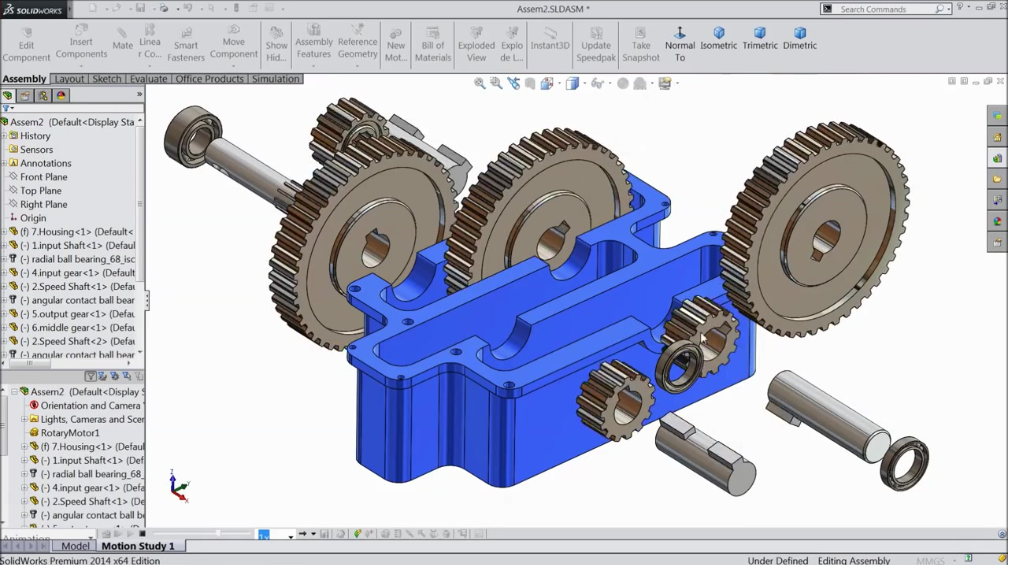The height and width of the screenshot is (565, 1010).
Task: Set view to Normal To
Action: 680,44
